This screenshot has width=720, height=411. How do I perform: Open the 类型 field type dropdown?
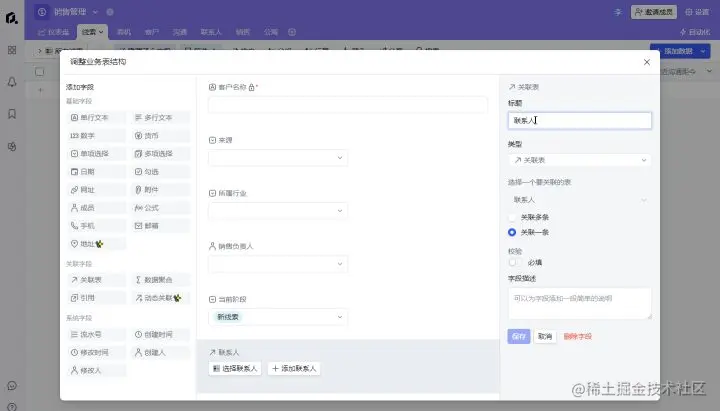click(579, 160)
